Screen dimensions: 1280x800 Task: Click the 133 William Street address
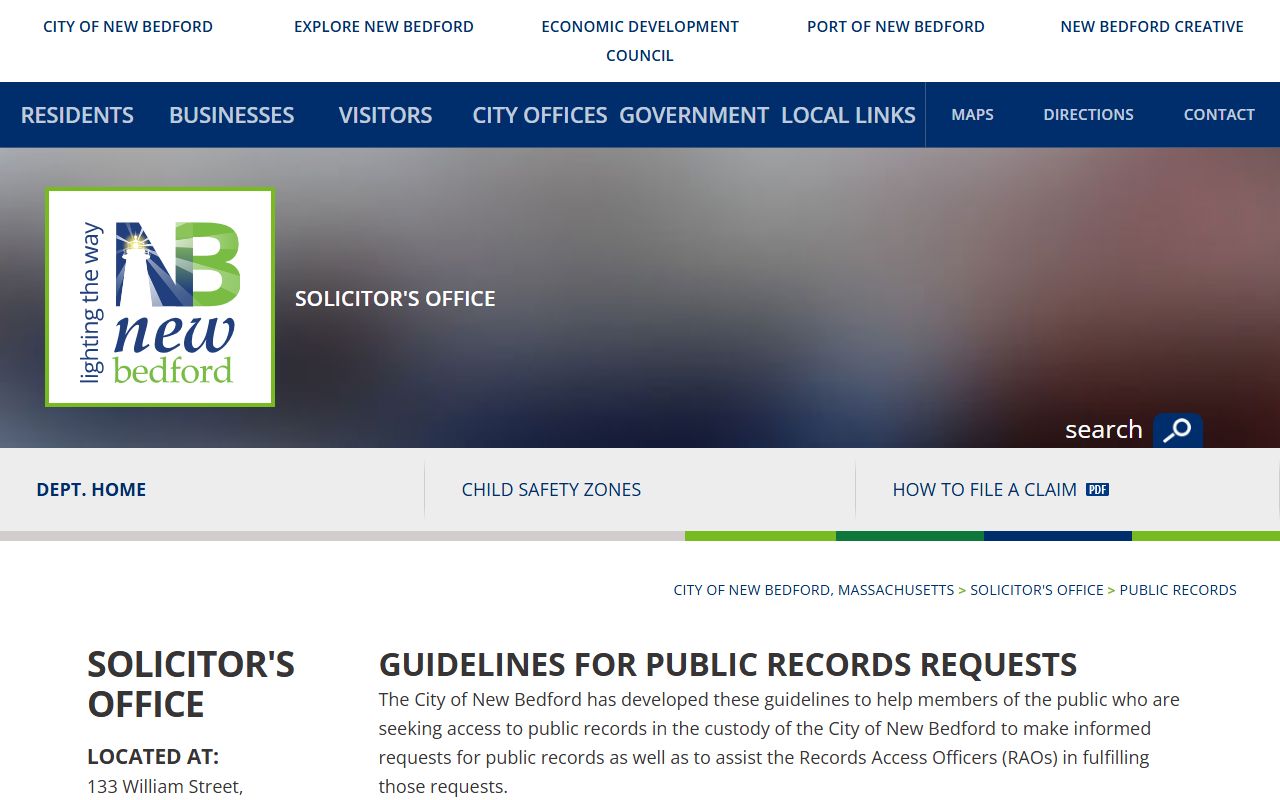pos(165,787)
